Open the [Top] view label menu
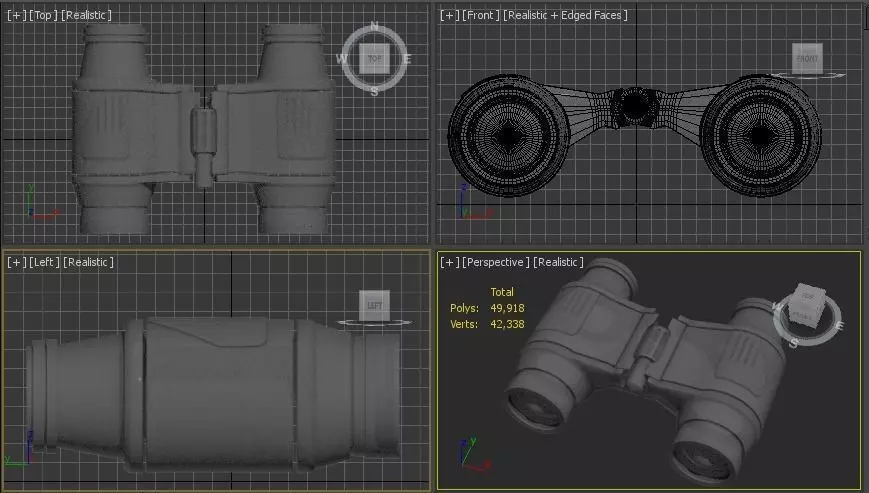This screenshot has height=493, width=869. [43, 15]
